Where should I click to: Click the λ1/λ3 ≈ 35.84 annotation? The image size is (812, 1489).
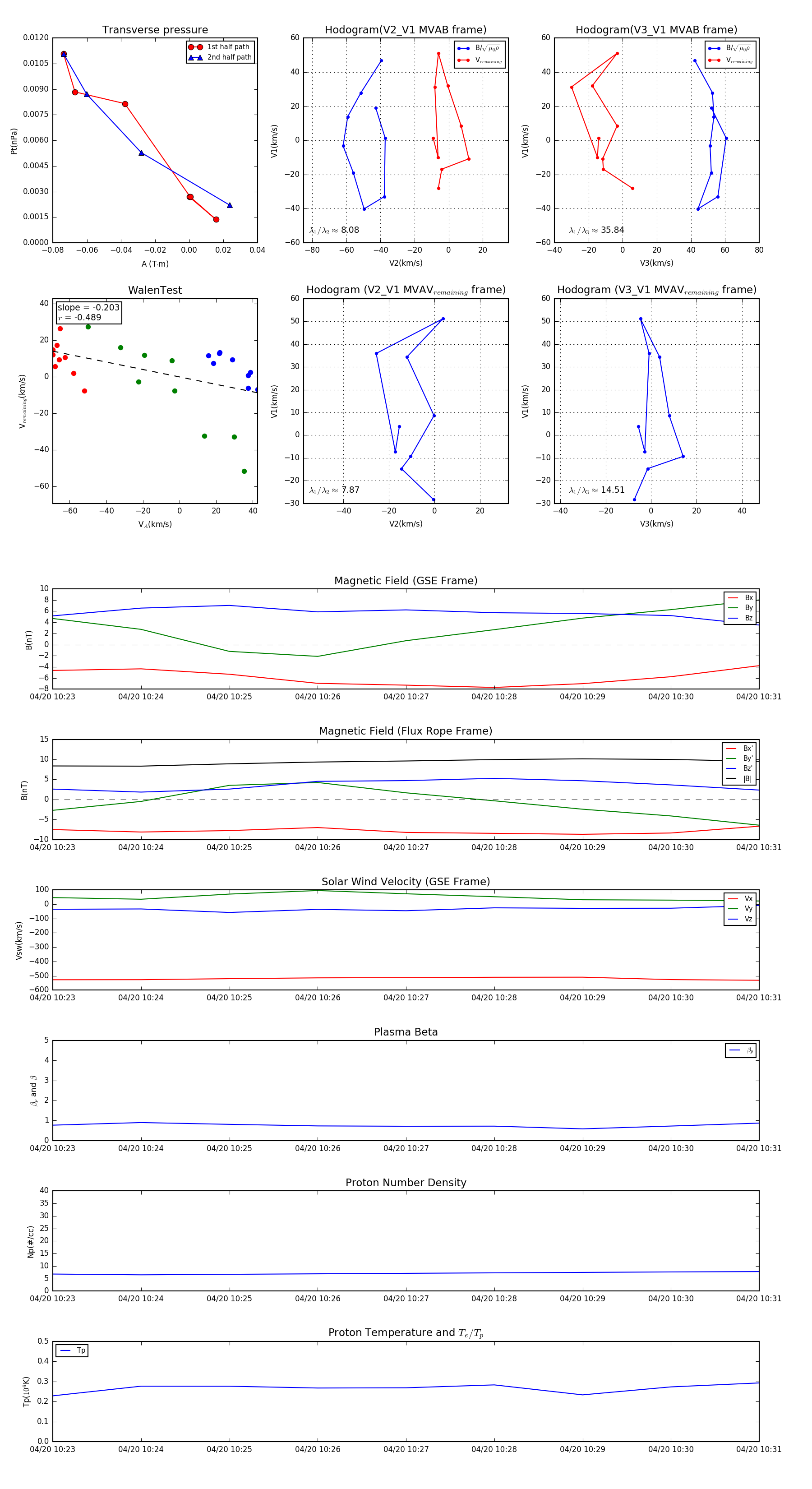[x=597, y=230]
